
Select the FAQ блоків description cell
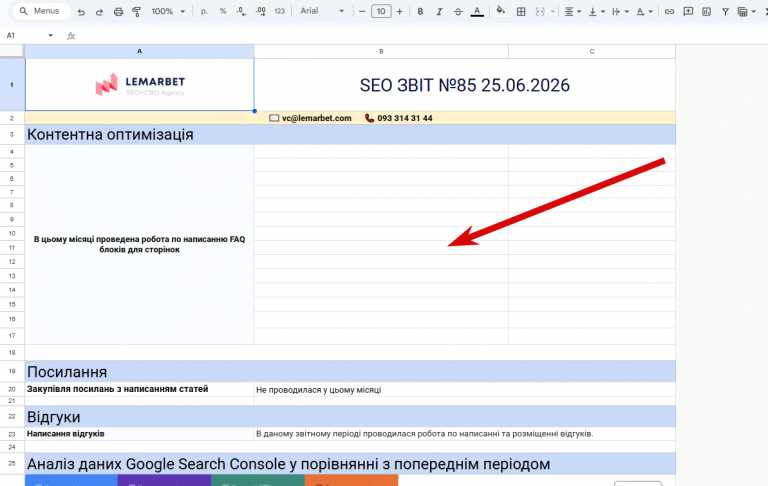point(140,244)
